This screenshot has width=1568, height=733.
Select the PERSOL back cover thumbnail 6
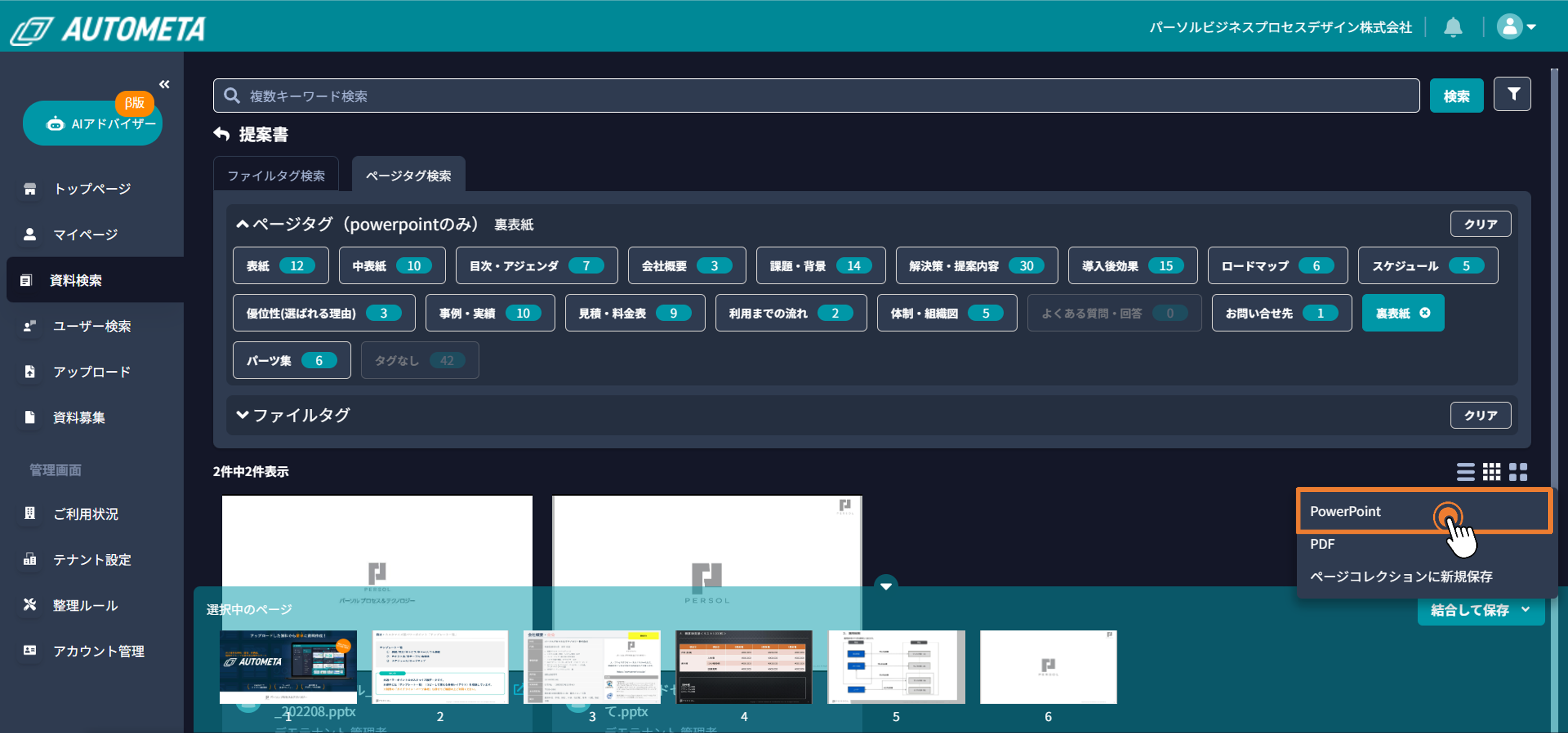[1048, 667]
